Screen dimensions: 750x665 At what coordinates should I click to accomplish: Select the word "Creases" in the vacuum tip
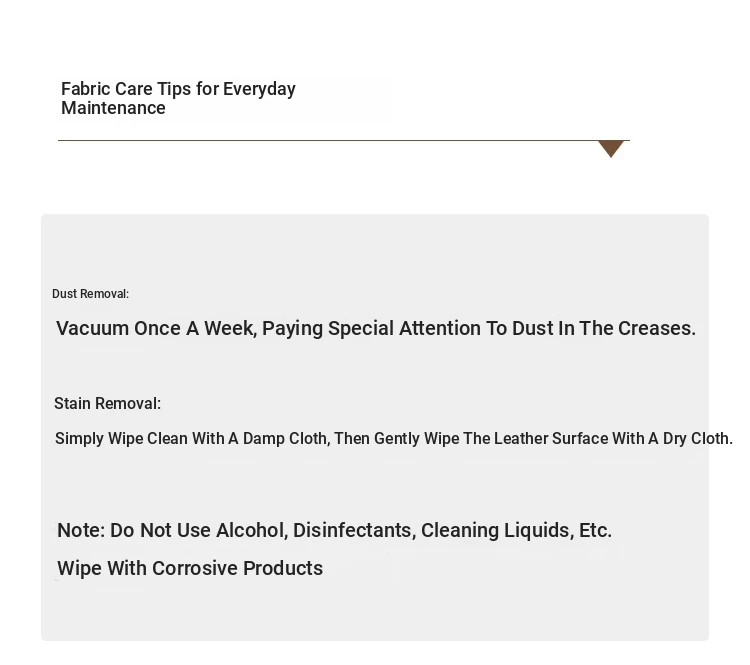pyautogui.click(x=654, y=328)
